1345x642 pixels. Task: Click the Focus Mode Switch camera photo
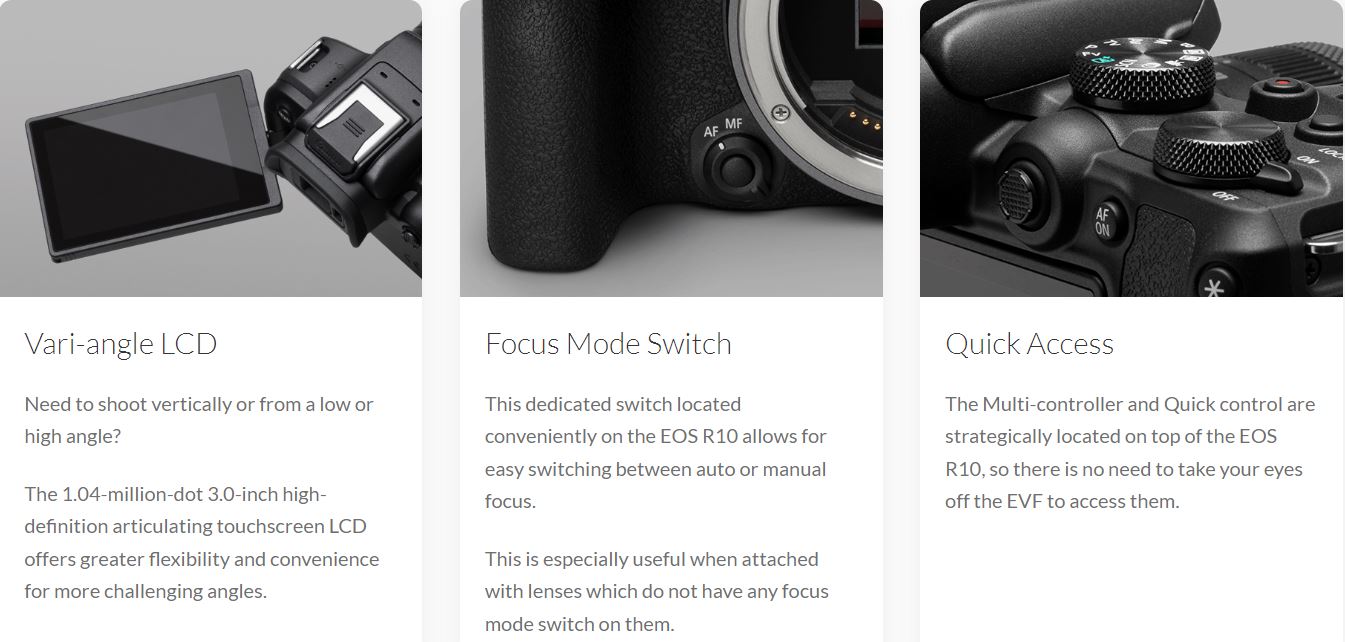coord(671,148)
